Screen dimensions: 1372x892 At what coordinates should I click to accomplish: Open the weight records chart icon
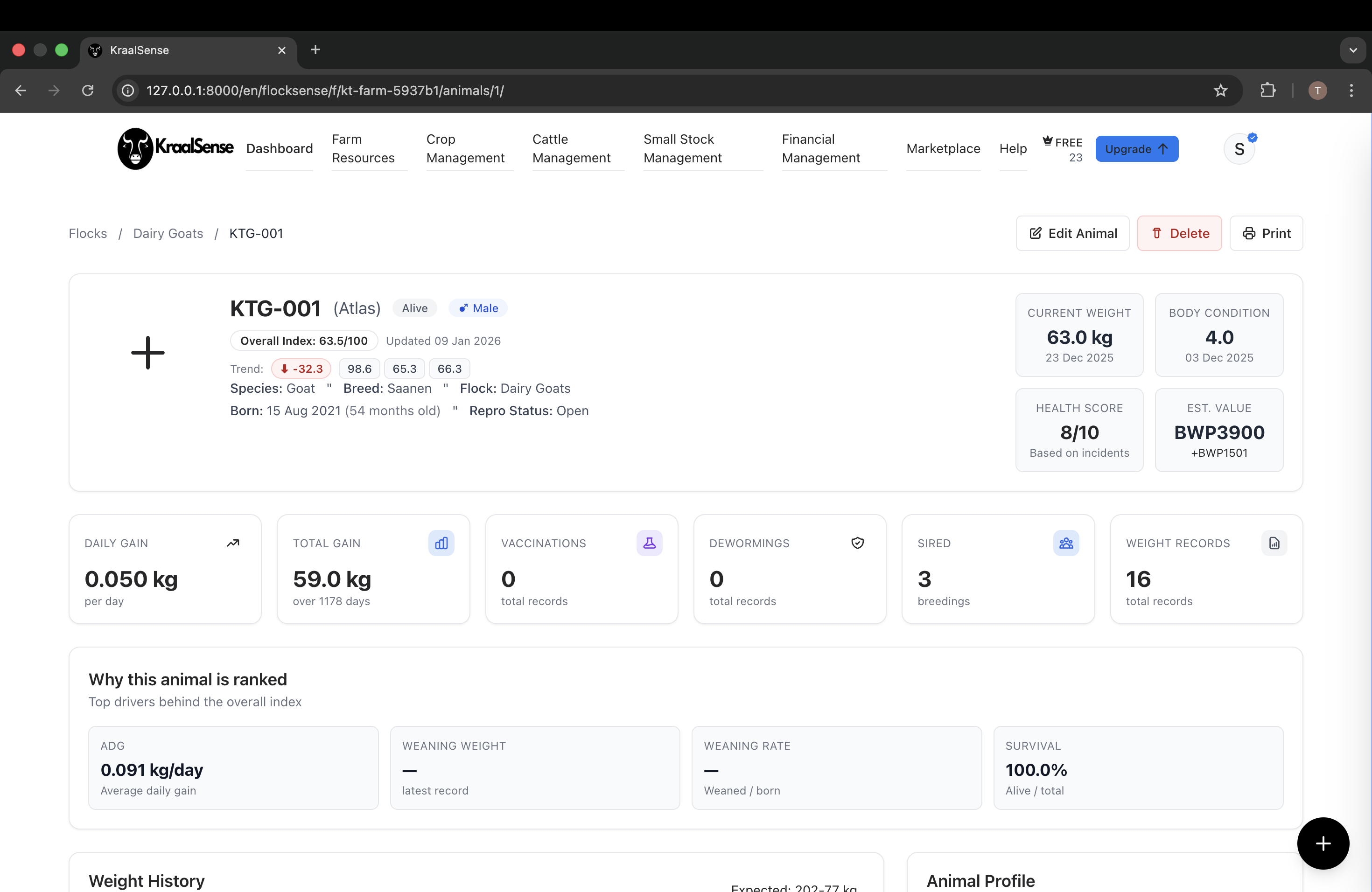click(x=1274, y=543)
